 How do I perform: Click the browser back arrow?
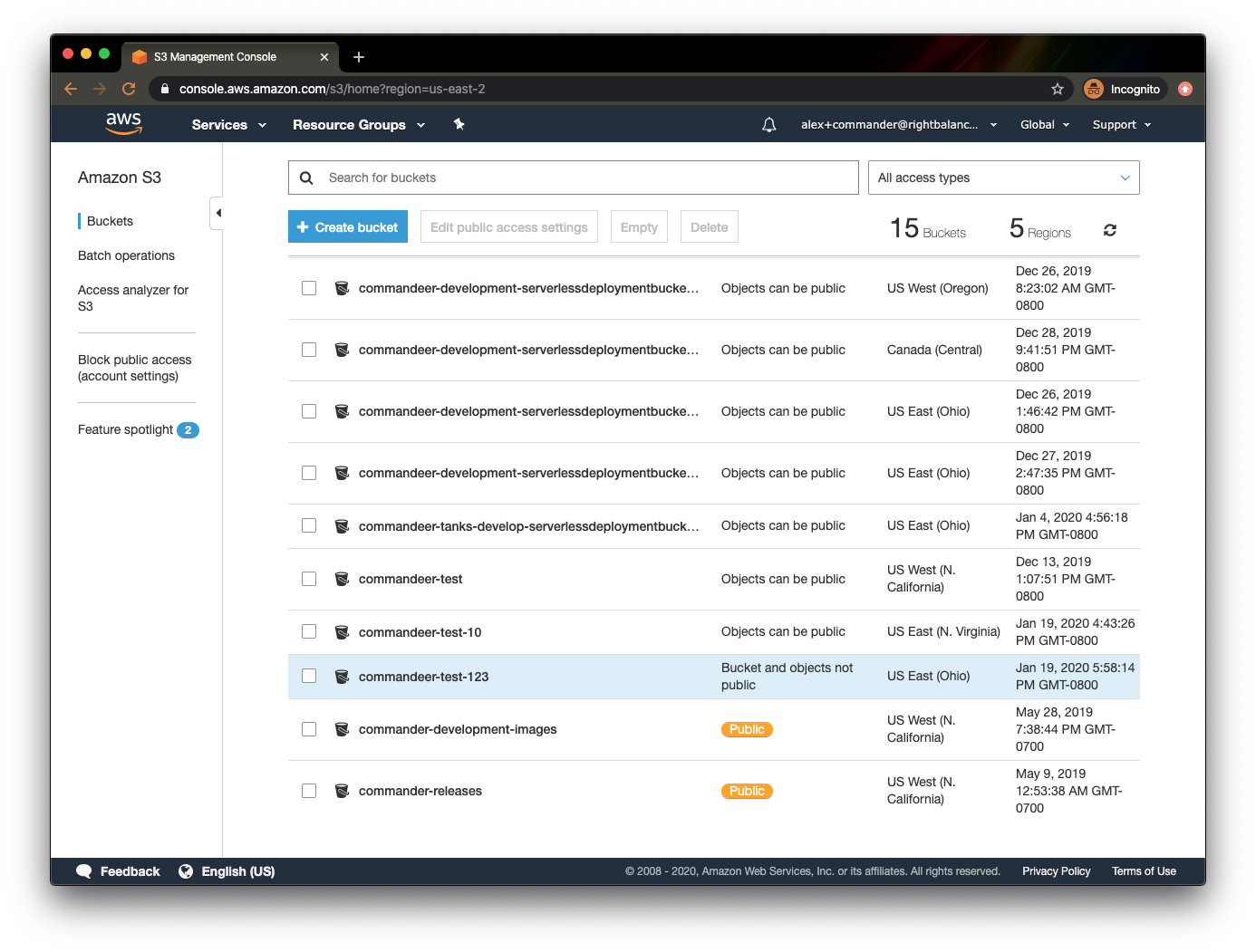[71, 89]
